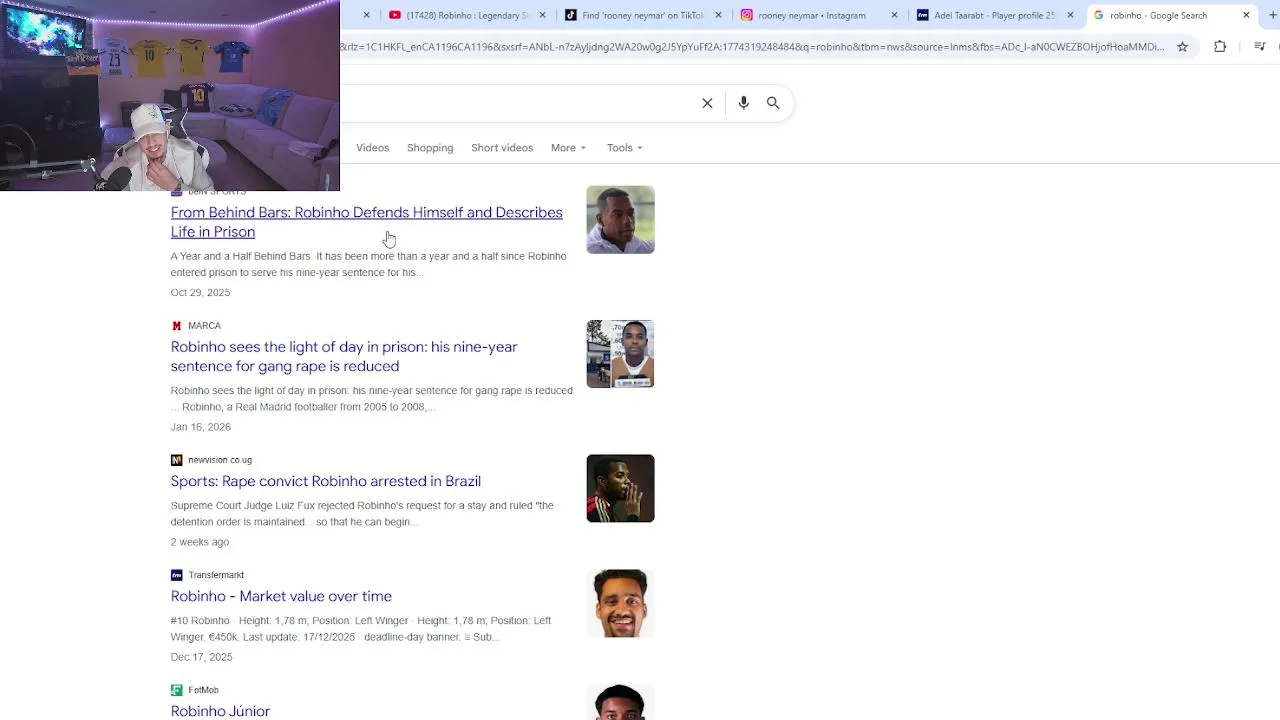The image size is (1280, 720).
Task: Click the magnifying glass search icon
Action: 773,103
